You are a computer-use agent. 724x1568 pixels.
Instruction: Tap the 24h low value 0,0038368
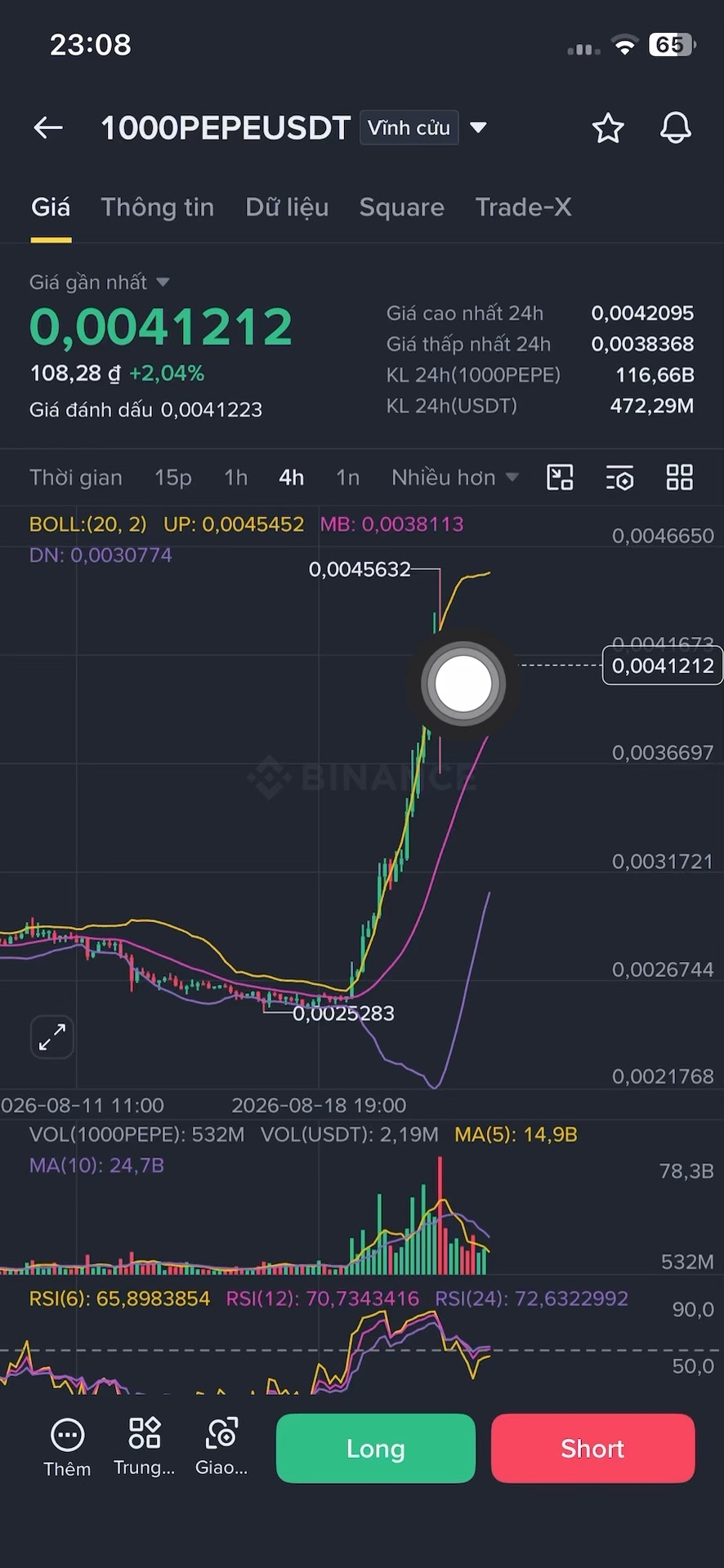642,345
